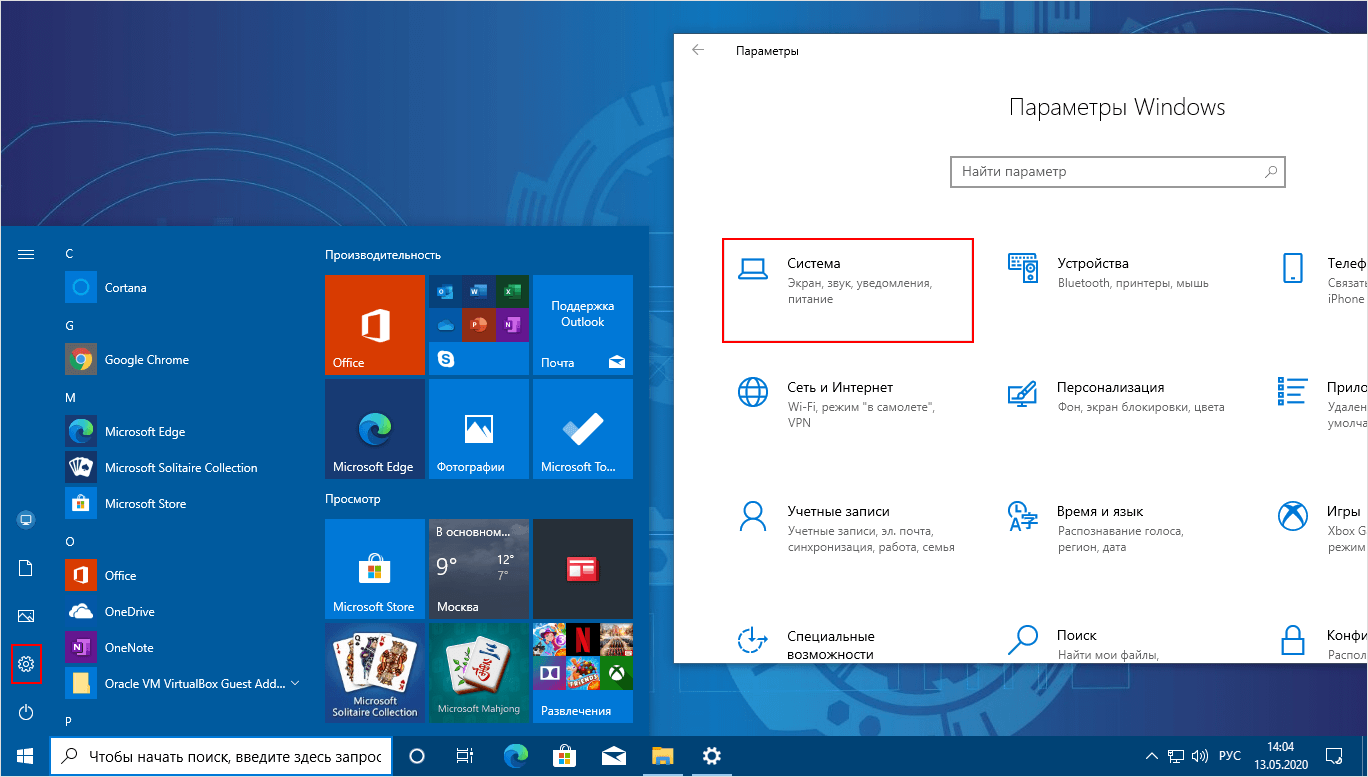The height and width of the screenshot is (777, 1368).
Task: Open Учетные записи settings category
Action: [x=848, y=528]
